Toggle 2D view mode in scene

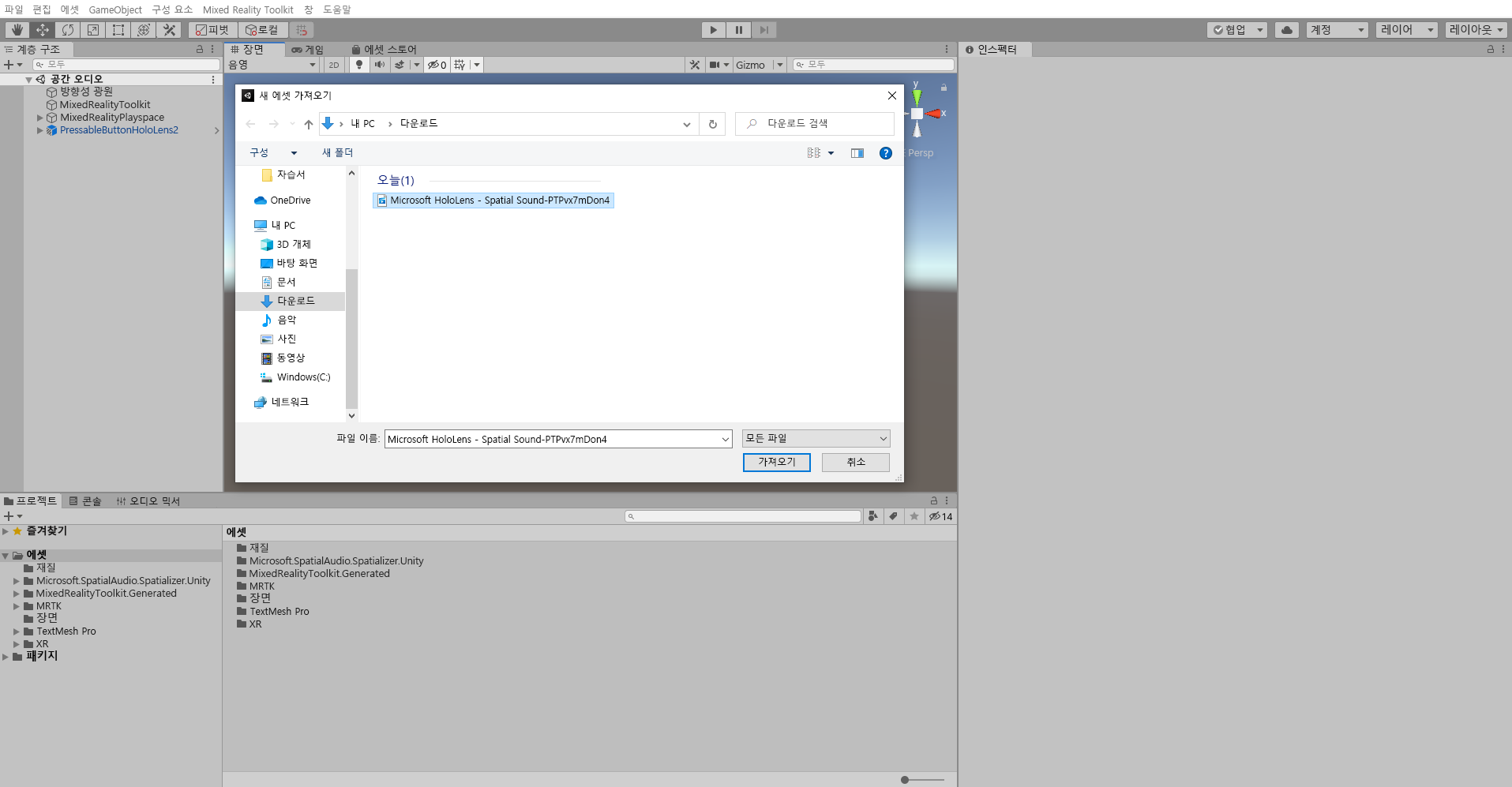(x=334, y=65)
